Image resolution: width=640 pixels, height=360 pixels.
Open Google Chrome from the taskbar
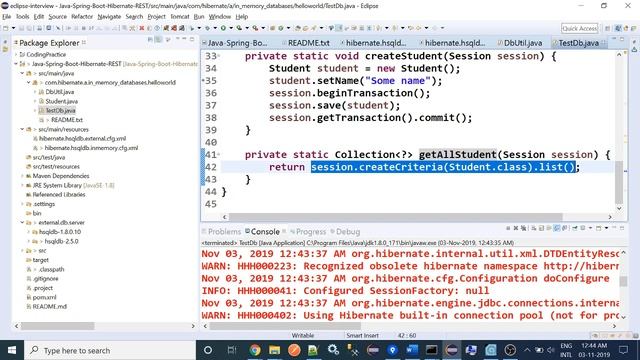tap(255, 350)
